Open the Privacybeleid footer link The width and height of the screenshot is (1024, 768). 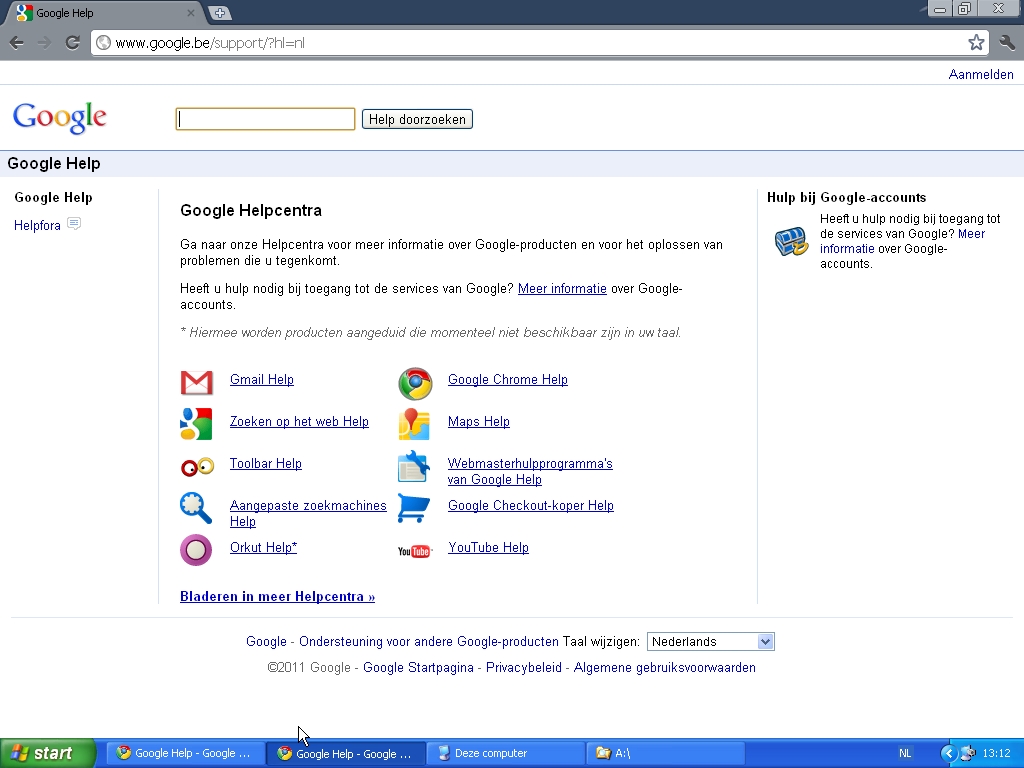(524, 667)
